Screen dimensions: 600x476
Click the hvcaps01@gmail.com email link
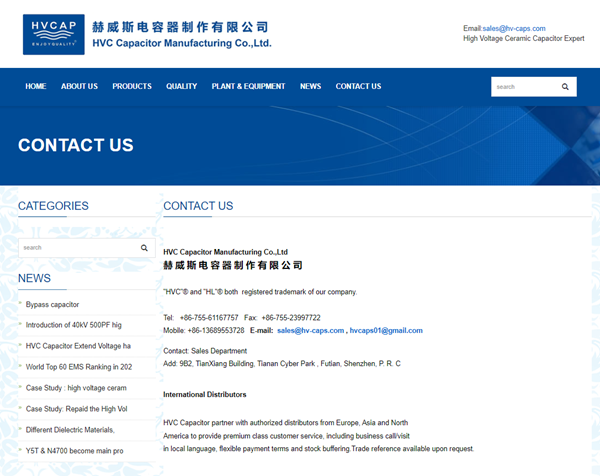[386, 331]
